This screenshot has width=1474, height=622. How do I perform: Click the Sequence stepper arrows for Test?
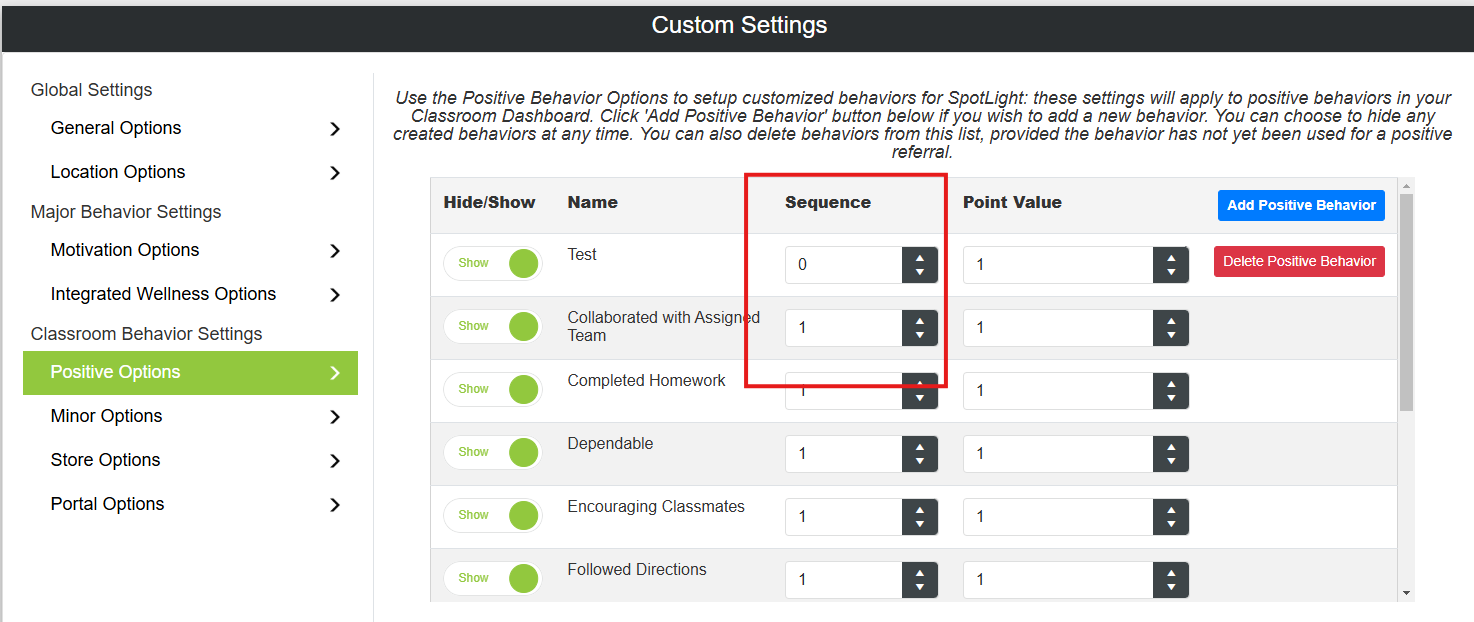(920, 265)
